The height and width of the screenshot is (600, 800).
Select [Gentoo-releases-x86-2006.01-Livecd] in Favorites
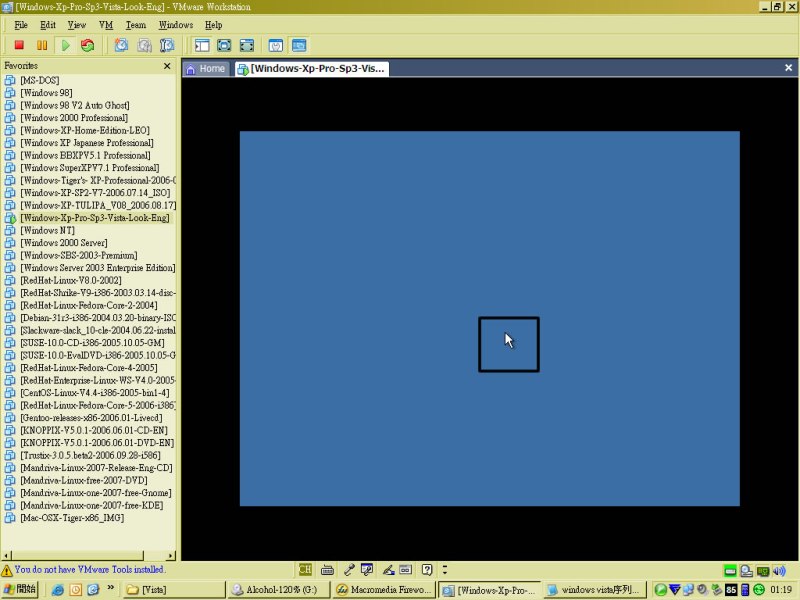coord(91,418)
